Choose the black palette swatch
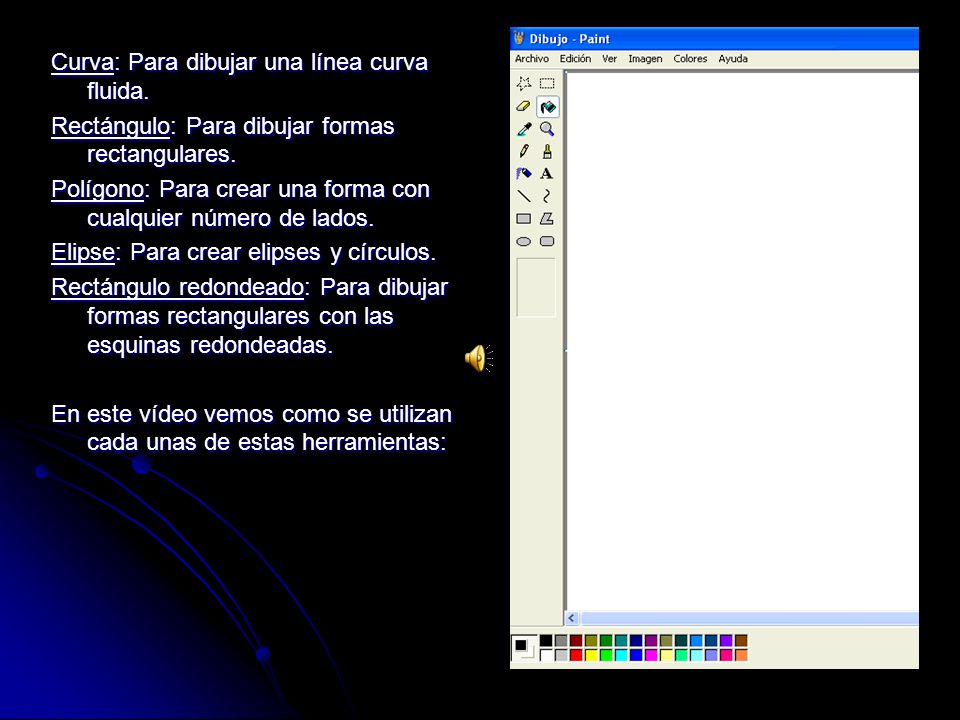This screenshot has height=720, width=960. pos(546,640)
